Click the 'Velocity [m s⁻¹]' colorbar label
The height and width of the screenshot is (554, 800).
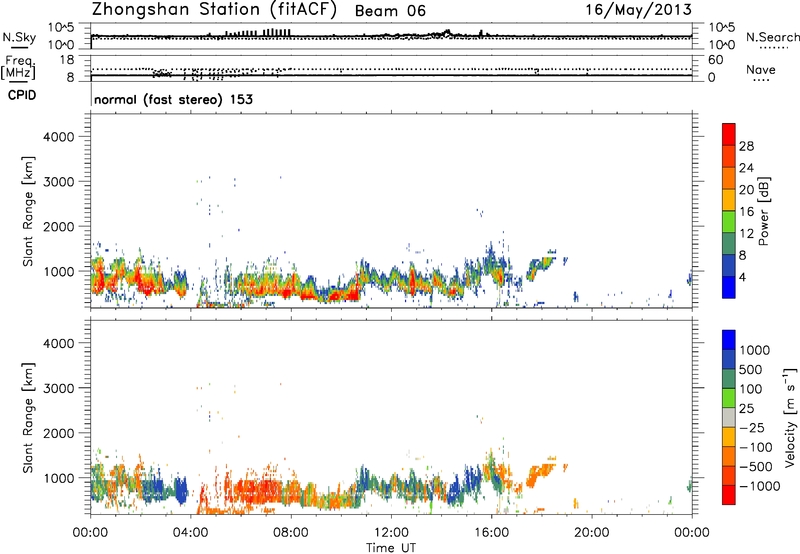tap(790, 417)
